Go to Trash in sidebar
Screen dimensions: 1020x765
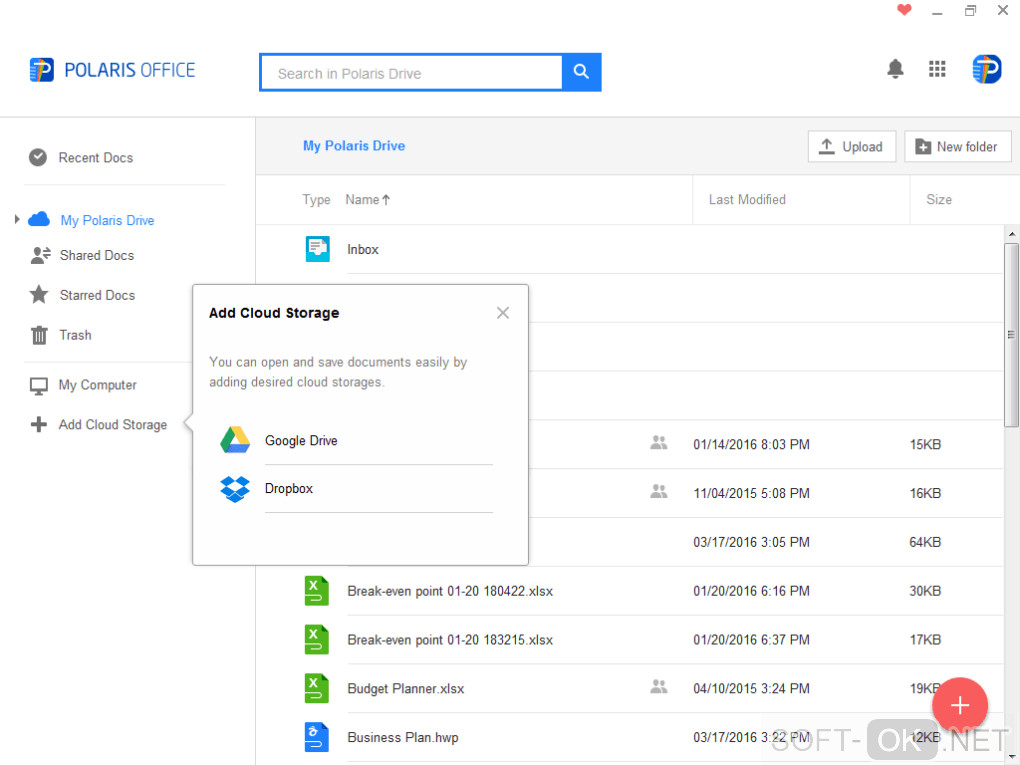[x=75, y=336]
